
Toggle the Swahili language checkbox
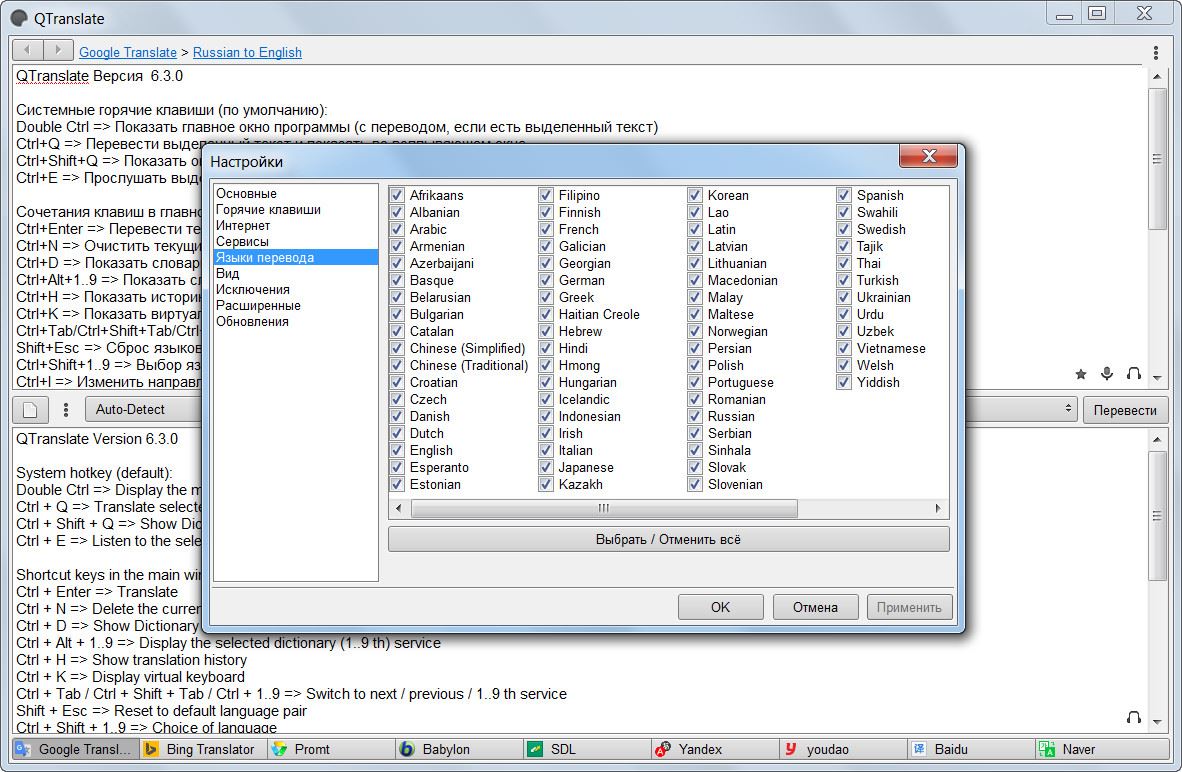[x=844, y=213]
